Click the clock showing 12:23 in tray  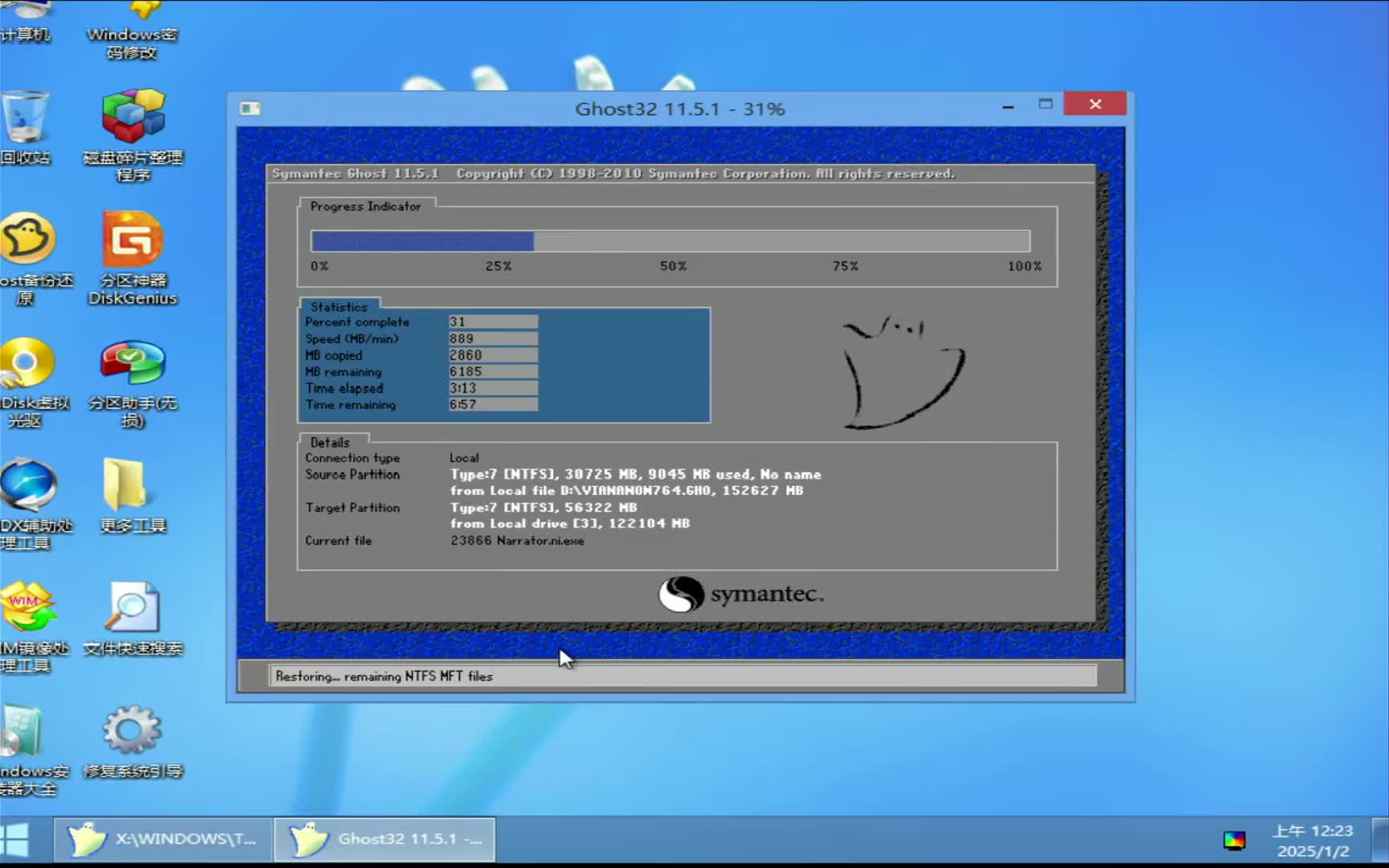click(1313, 841)
